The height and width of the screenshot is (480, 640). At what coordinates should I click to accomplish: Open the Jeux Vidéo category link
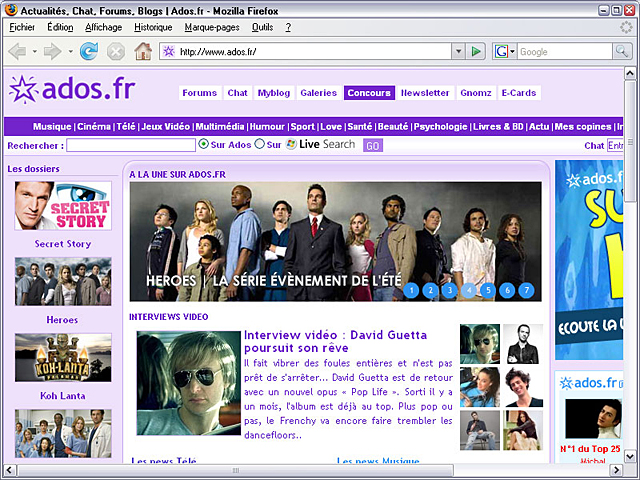[165, 127]
